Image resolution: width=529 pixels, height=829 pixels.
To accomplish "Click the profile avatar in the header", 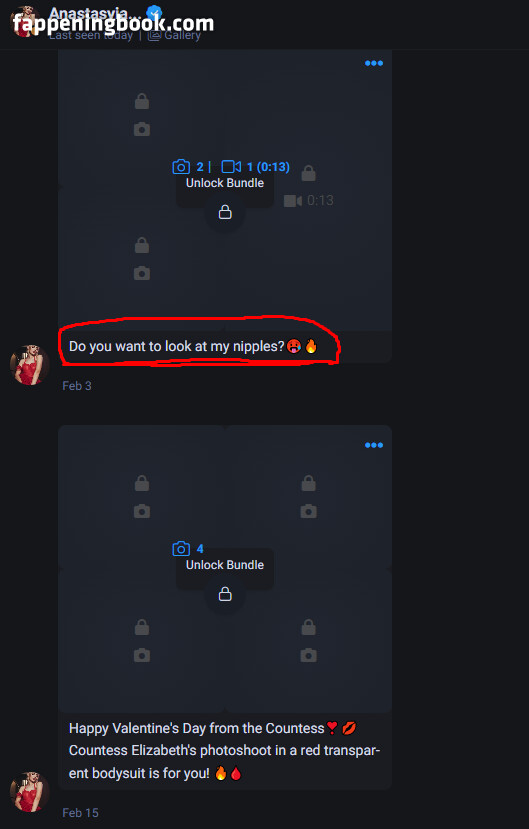I will [x=25, y=22].
